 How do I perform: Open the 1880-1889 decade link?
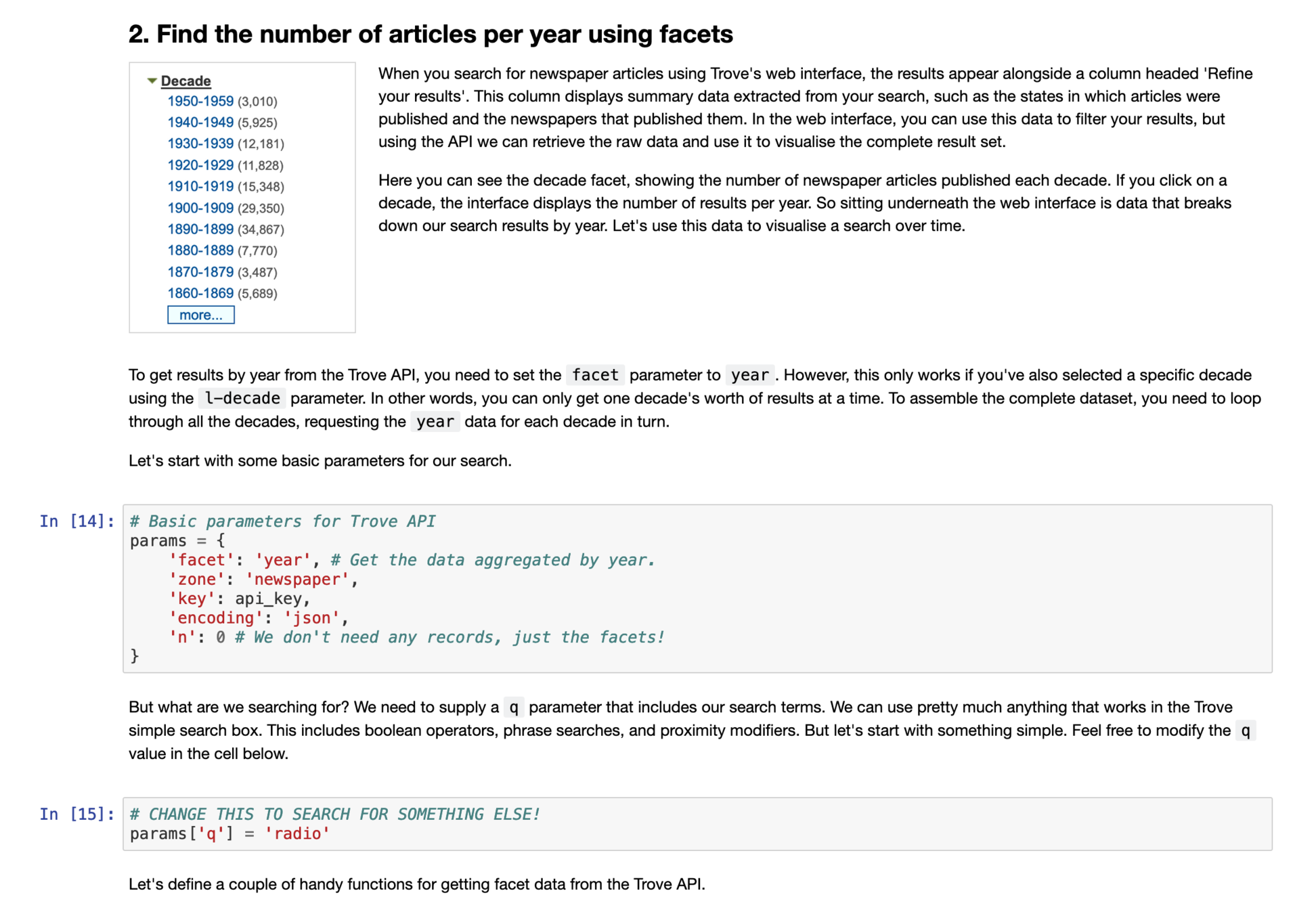coord(200,251)
